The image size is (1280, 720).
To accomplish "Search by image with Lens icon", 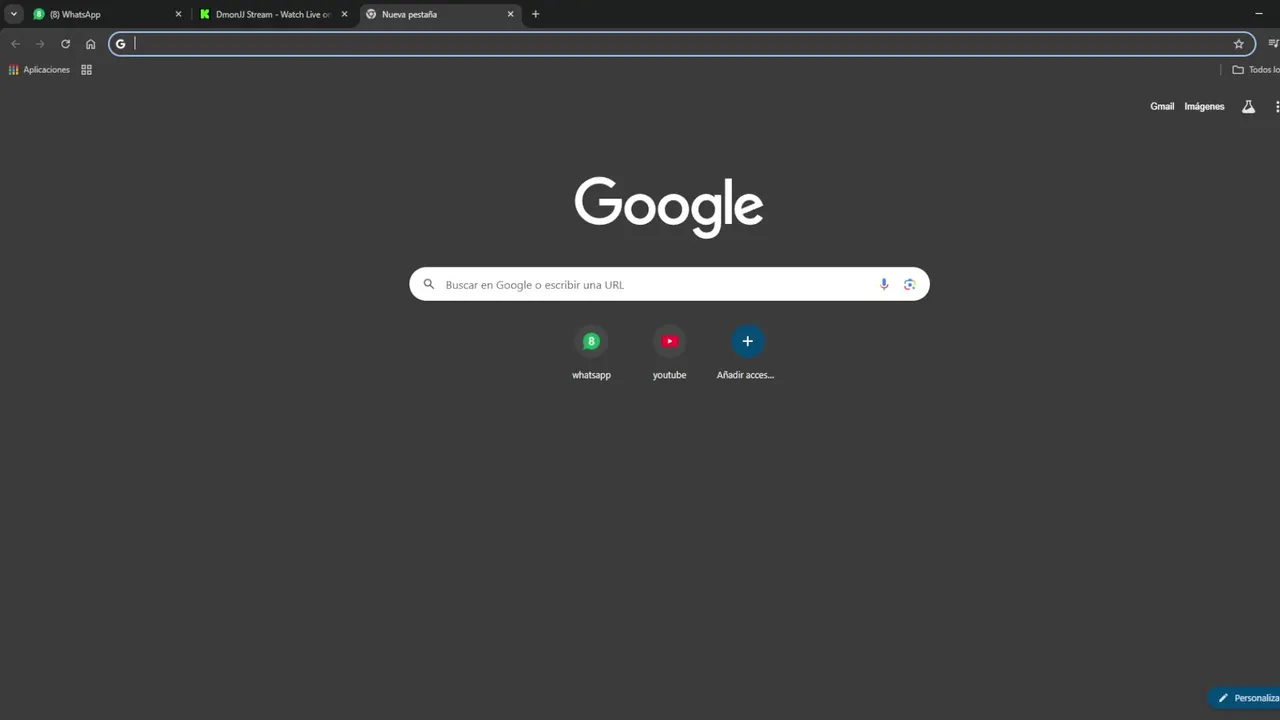I will tap(909, 284).
